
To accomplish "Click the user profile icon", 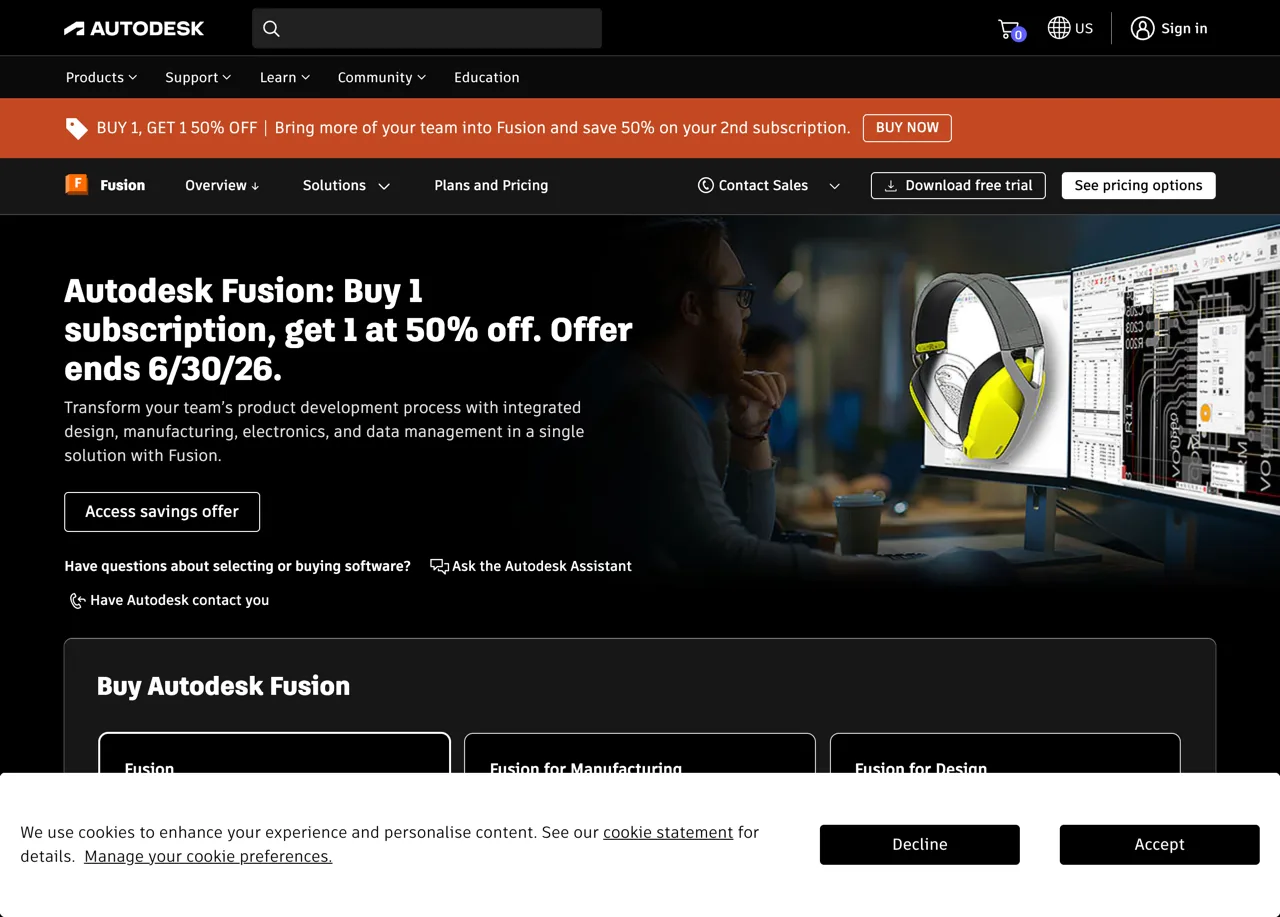I will pyautogui.click(x=1142, y=28).
